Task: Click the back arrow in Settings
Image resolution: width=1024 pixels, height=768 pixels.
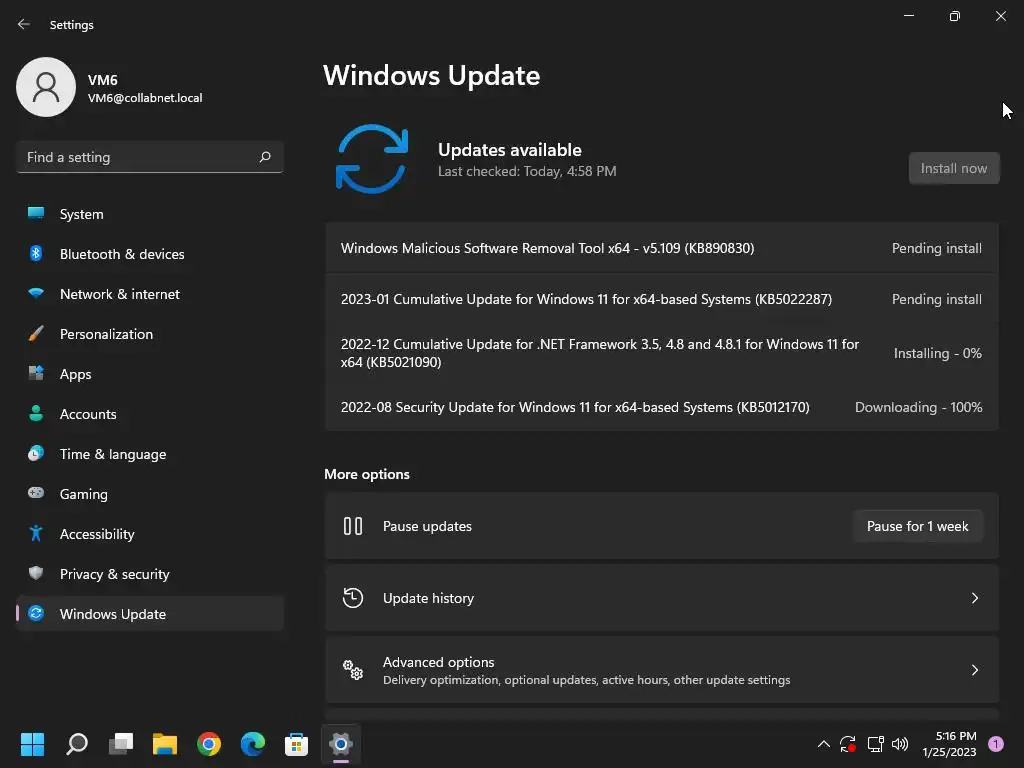Action: click(24, 24)
